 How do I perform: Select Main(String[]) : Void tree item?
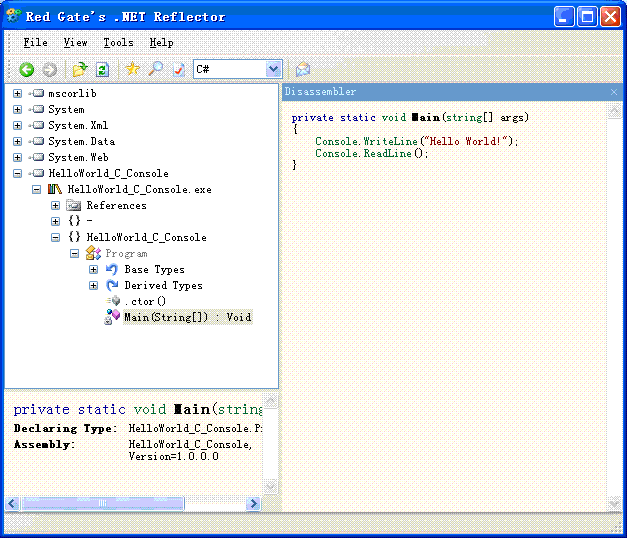point(188,317)
